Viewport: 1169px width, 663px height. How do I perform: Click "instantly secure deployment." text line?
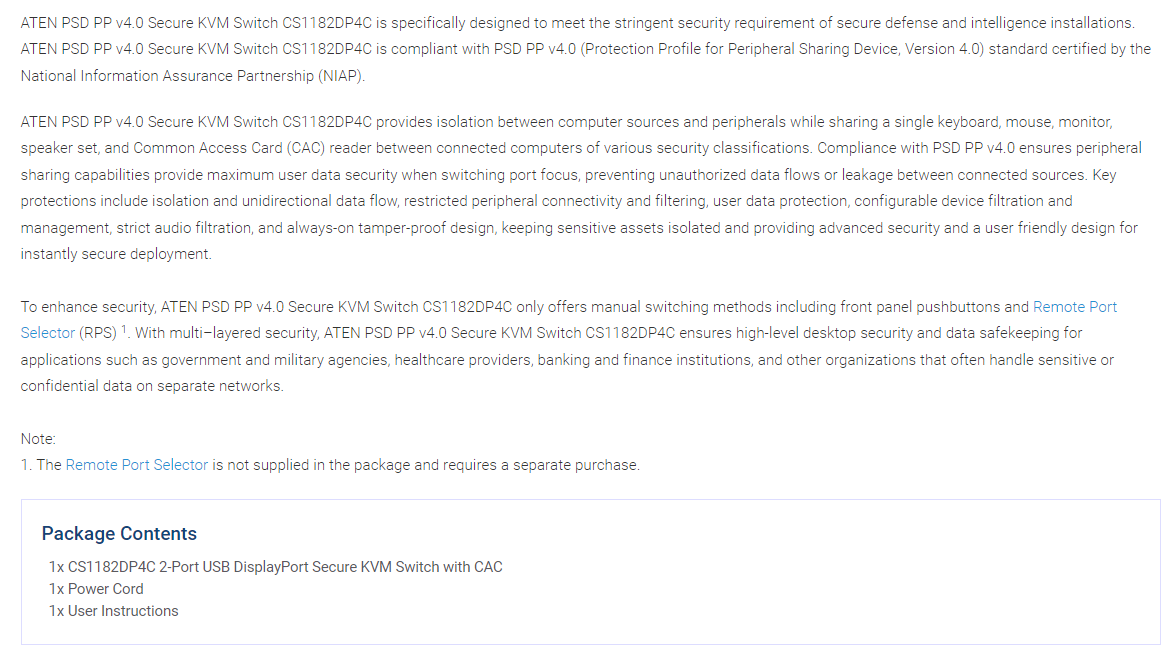[116, 254]
